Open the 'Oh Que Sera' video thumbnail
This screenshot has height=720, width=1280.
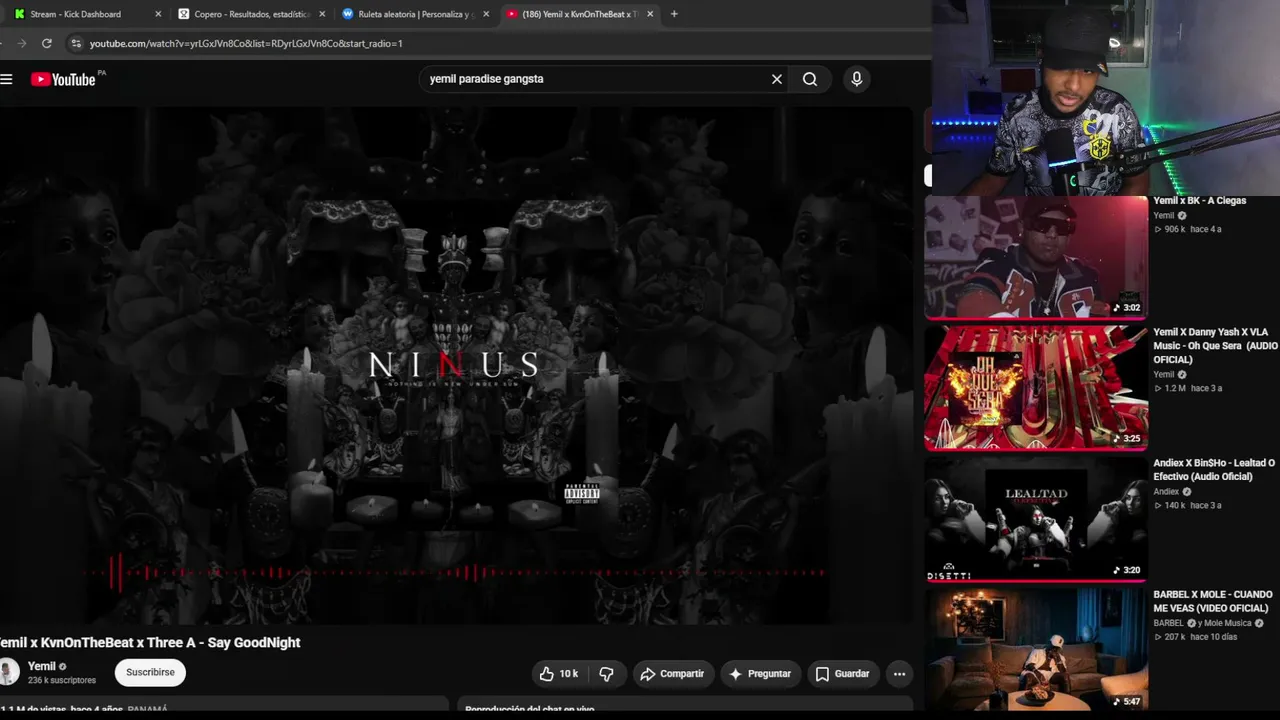[1036, 388]
